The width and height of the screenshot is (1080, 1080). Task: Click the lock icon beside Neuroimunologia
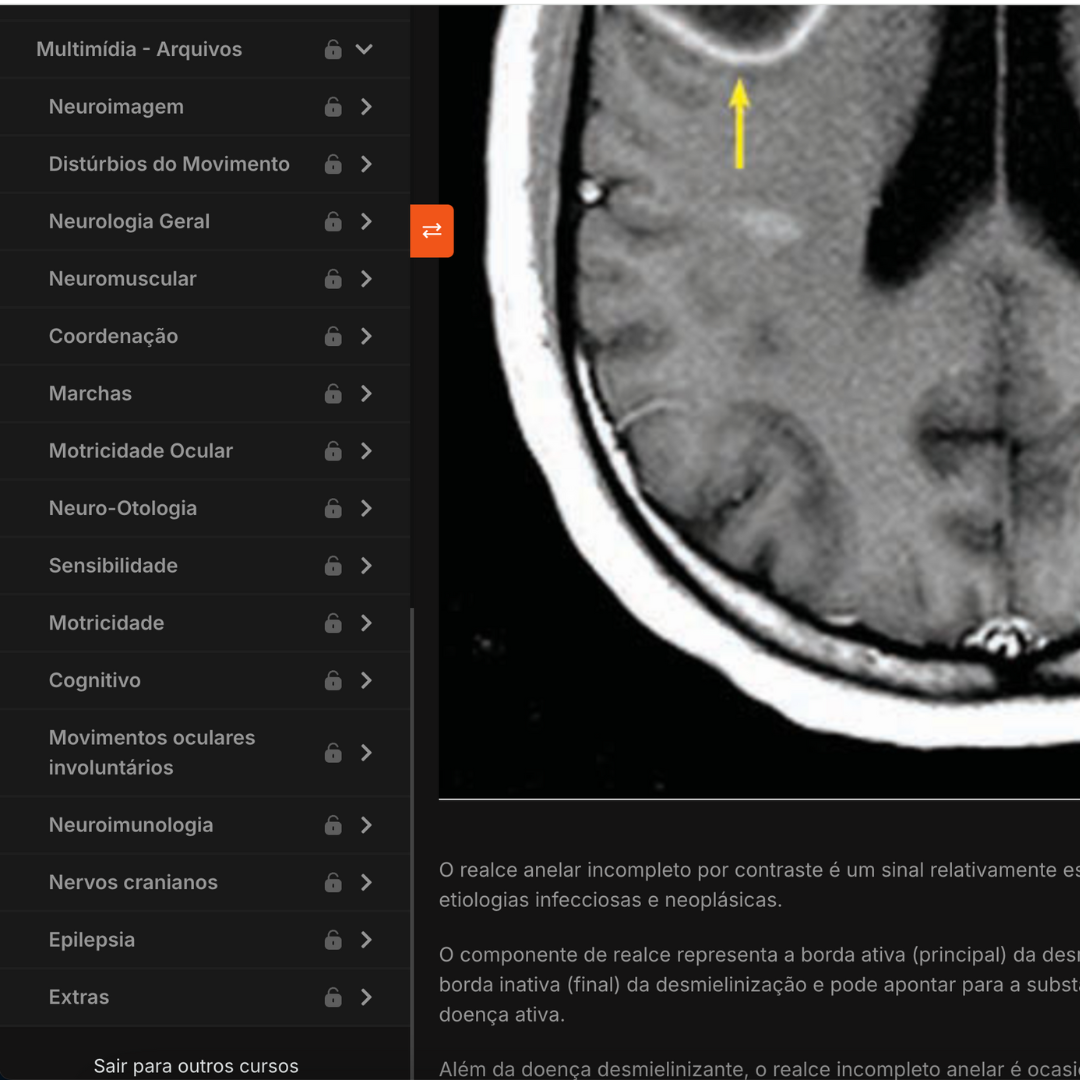[333, 825]
